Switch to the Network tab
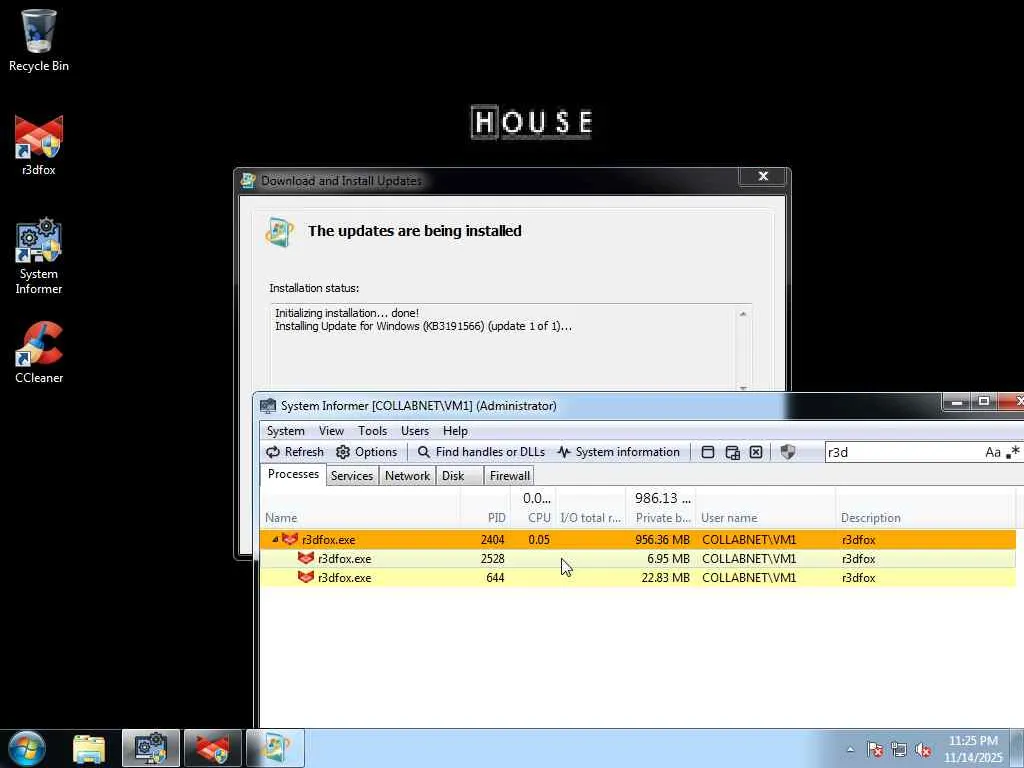 (408, 476)
